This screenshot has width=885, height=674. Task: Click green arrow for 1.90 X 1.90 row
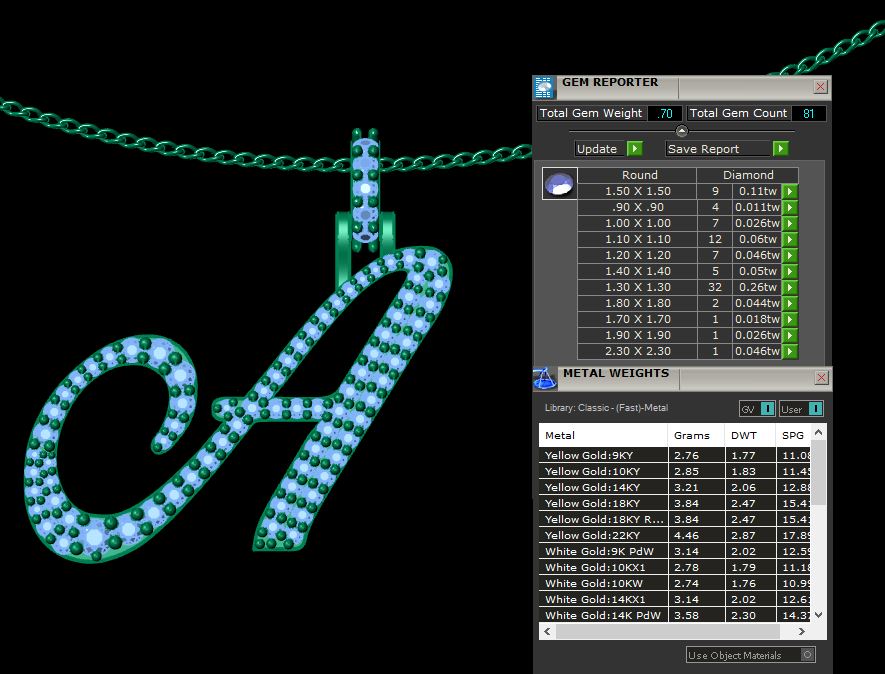tap(790, 335)
